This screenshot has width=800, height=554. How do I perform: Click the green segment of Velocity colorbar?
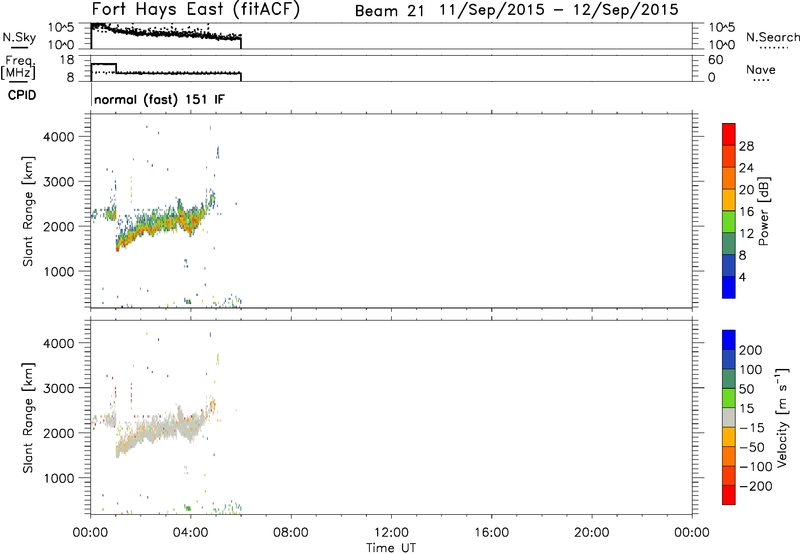click(x=729, y=398)
